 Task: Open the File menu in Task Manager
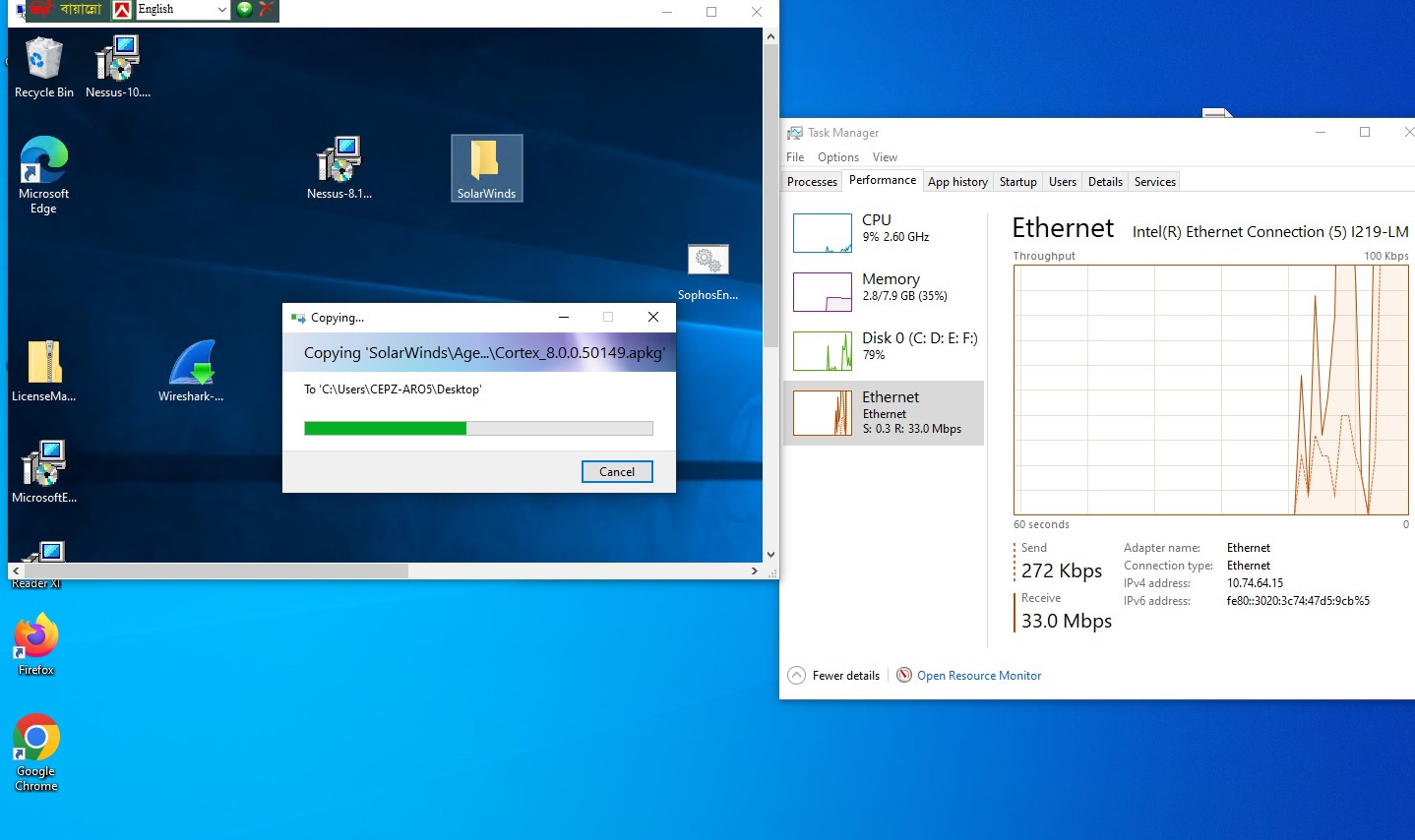(x=795, y=157)
